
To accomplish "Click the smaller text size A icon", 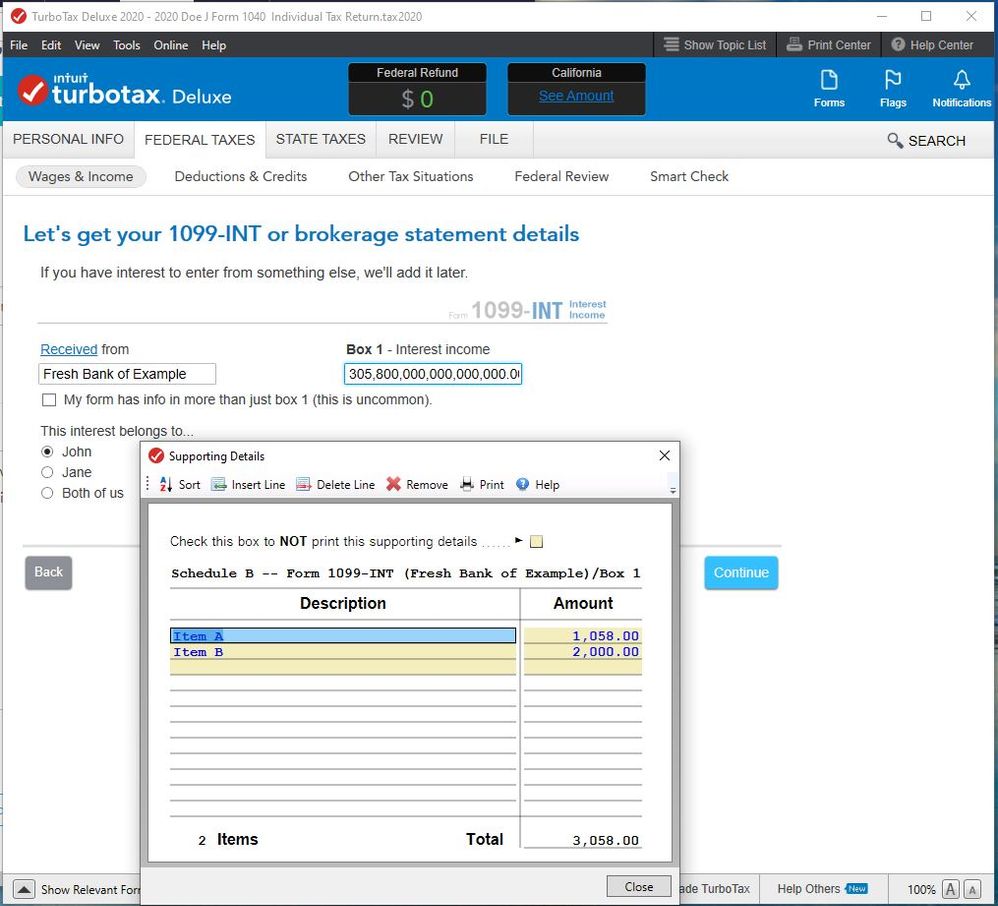I will [972, 889].
